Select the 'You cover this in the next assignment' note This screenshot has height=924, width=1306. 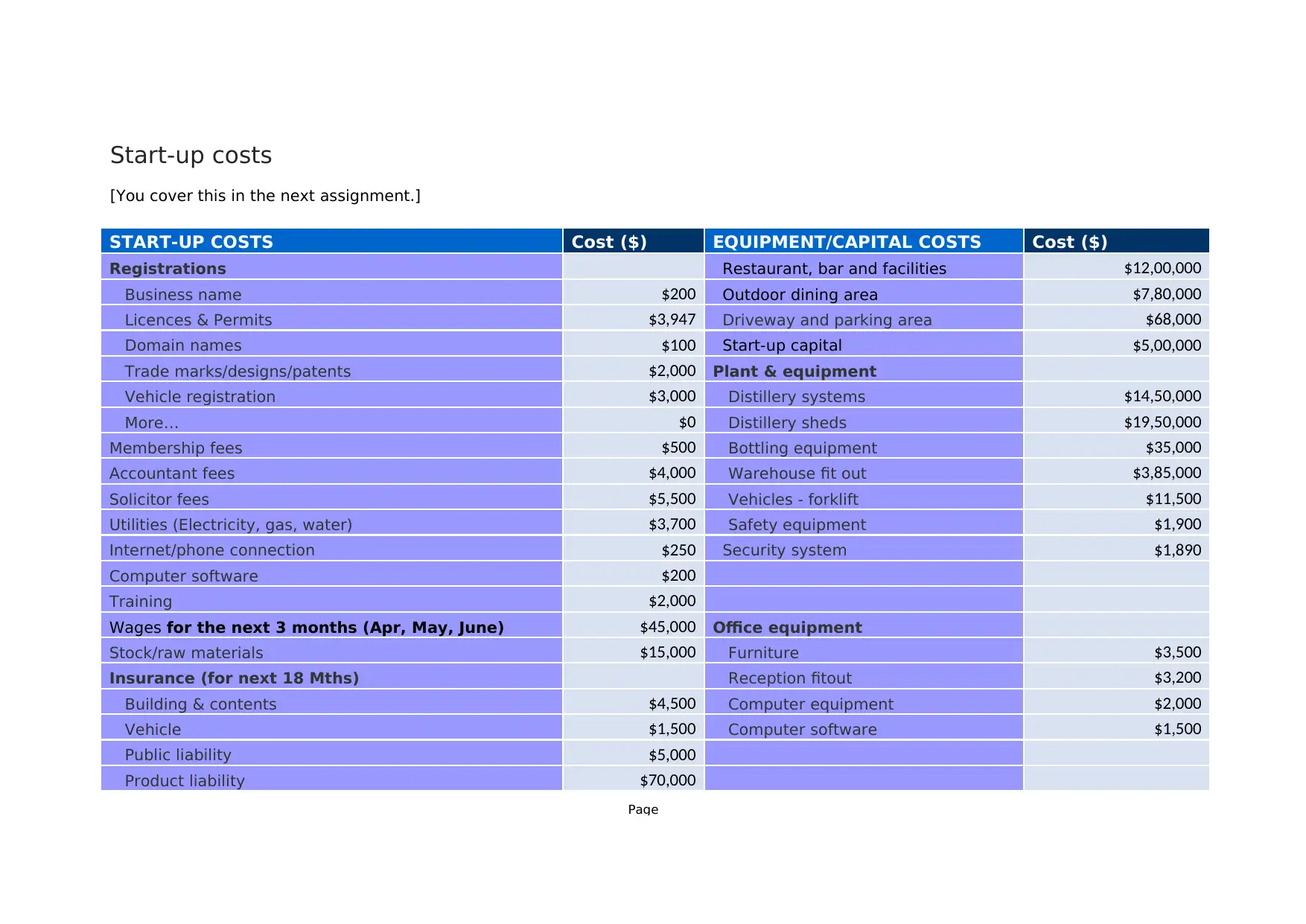[265, 196]
